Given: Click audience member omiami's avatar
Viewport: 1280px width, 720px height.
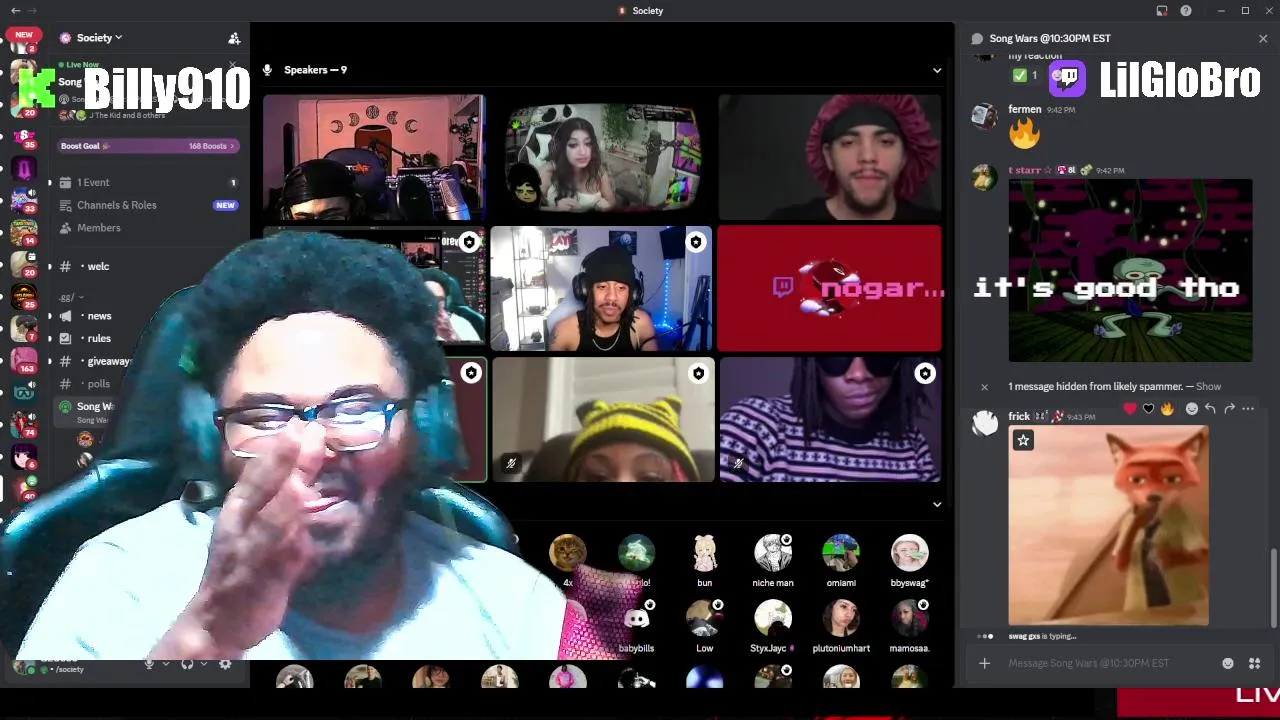Looking at the screenshot, I should pos(841,553).
